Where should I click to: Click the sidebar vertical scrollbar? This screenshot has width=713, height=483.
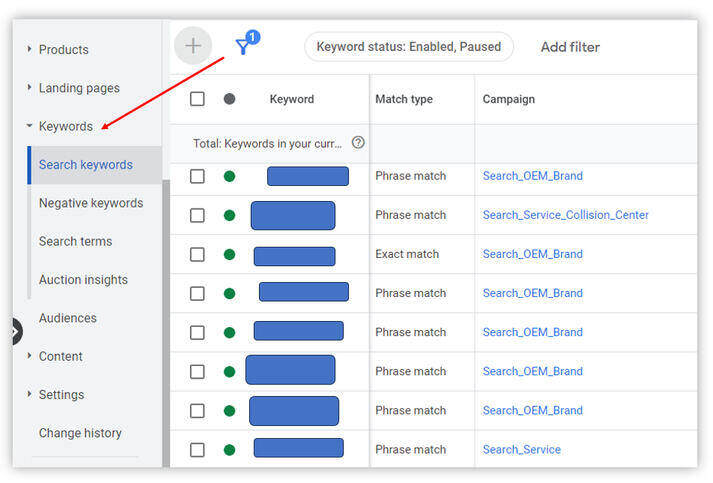[166, 323]
